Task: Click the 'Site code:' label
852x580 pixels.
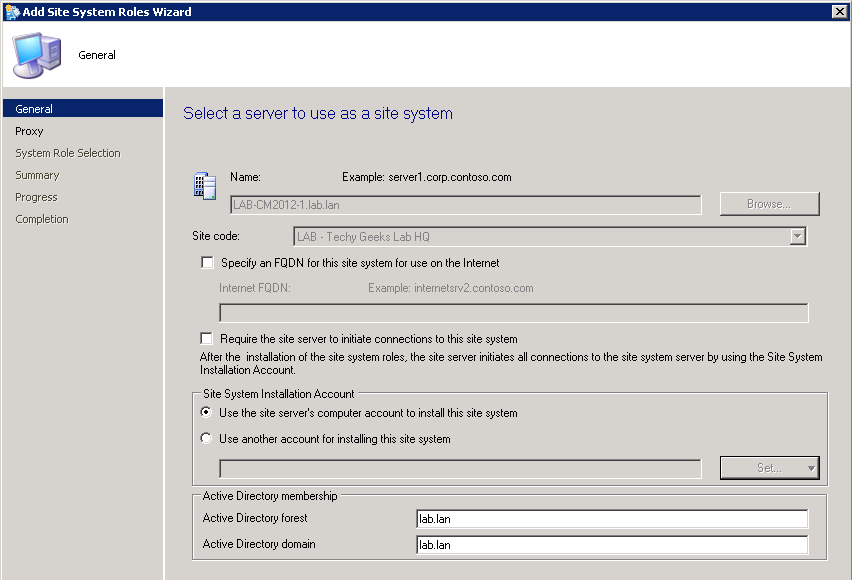Action: pos(216,236)
